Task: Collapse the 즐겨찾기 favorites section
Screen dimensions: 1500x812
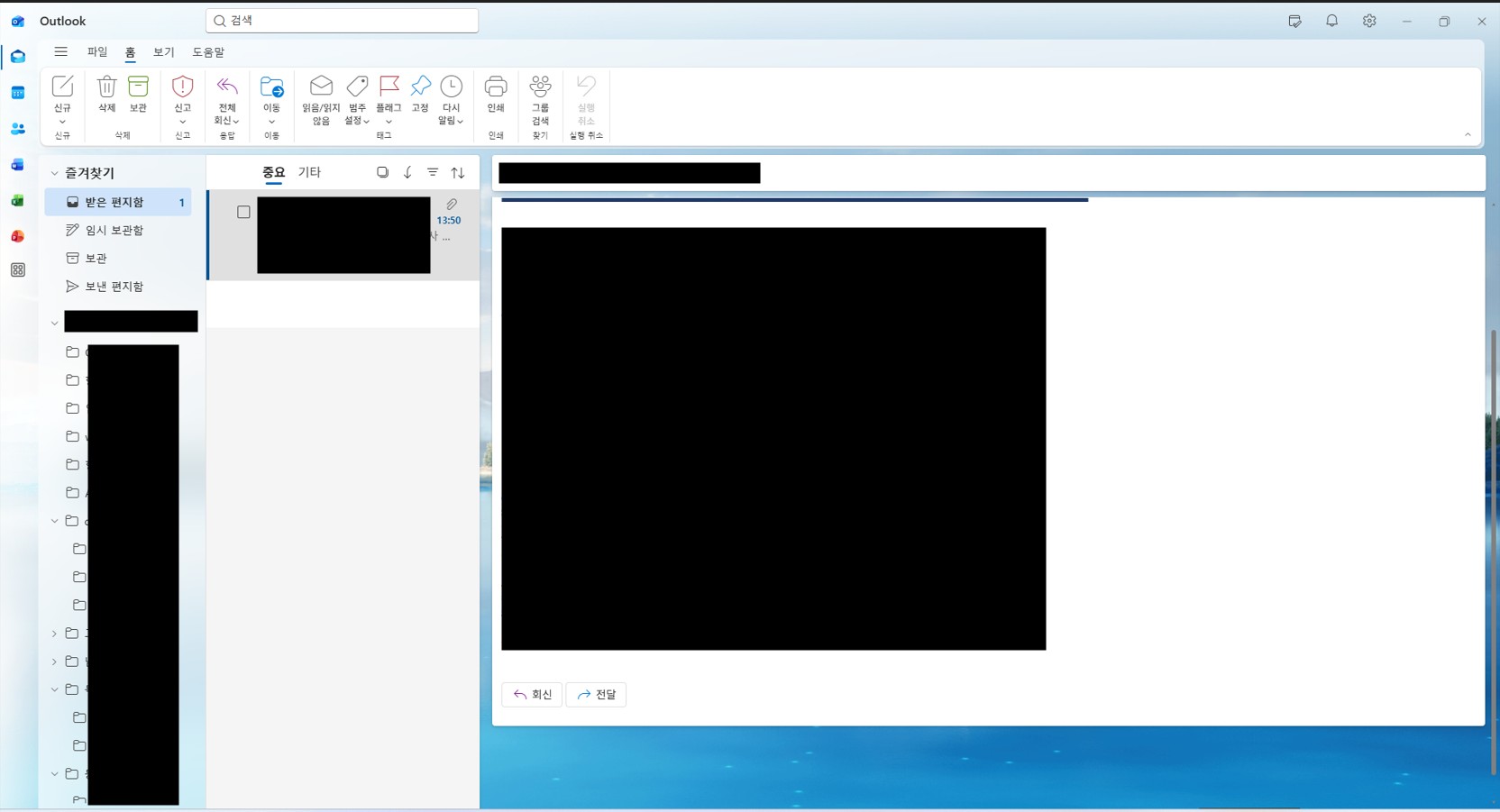Action: 54,173
